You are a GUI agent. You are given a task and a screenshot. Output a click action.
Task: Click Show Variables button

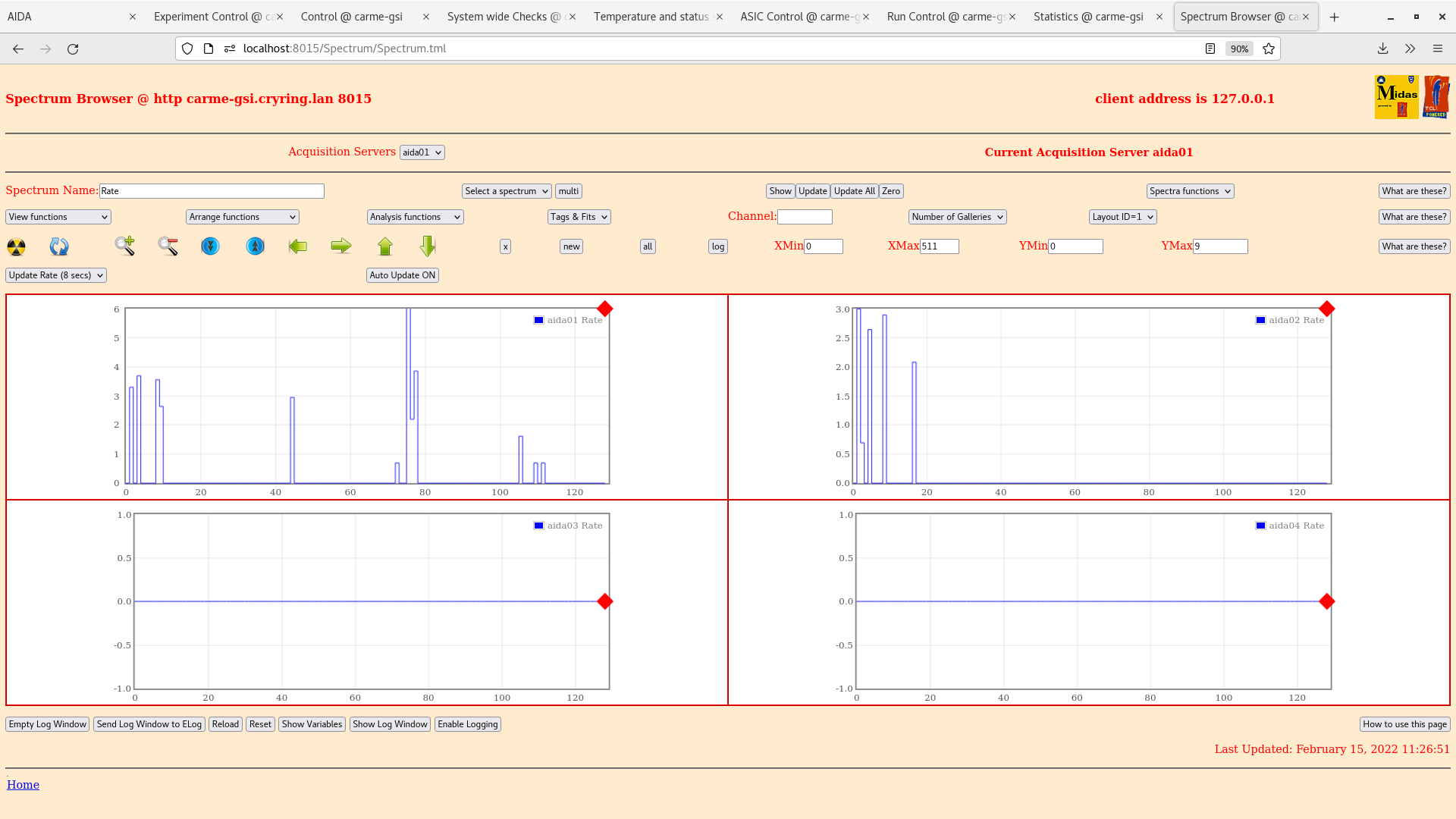(312, 724)
